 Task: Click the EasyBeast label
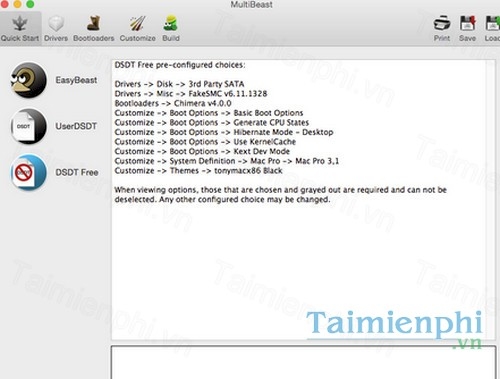pyautogui.click(x=76, y=80)
